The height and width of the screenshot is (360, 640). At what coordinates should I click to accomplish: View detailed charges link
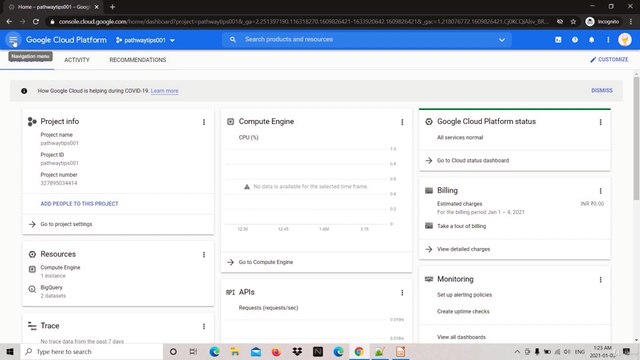[463, 249]
